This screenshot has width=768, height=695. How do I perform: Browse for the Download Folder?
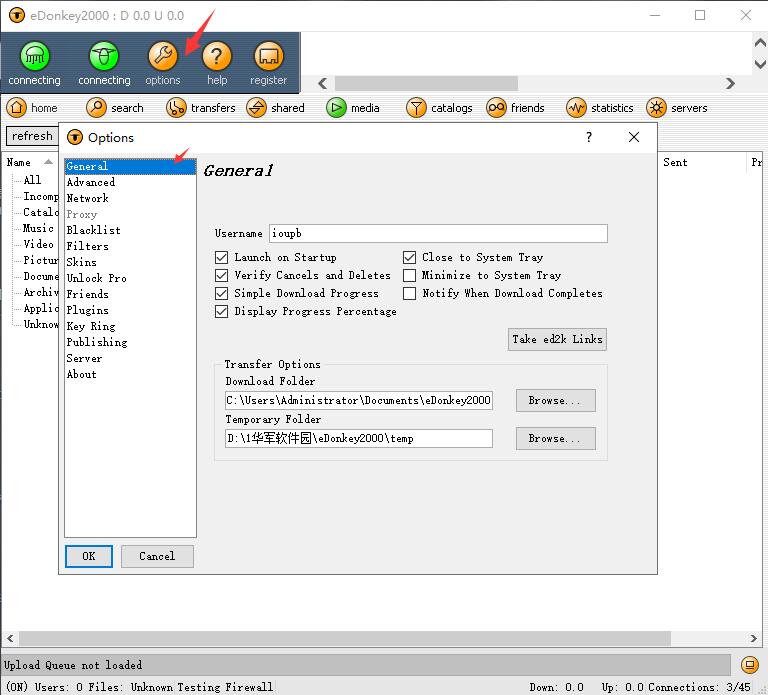(556, 401)
